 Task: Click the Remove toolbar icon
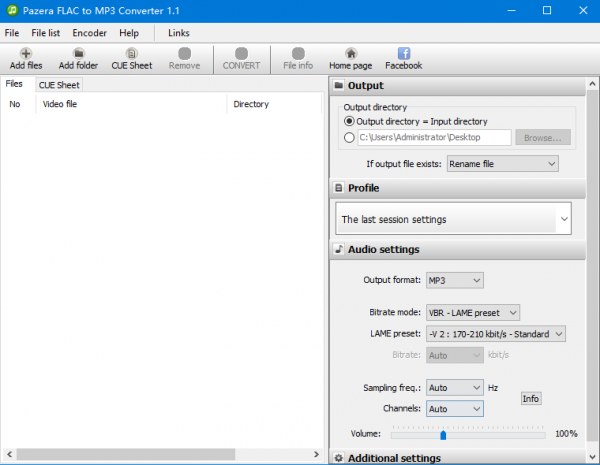[x=184, y=53]
